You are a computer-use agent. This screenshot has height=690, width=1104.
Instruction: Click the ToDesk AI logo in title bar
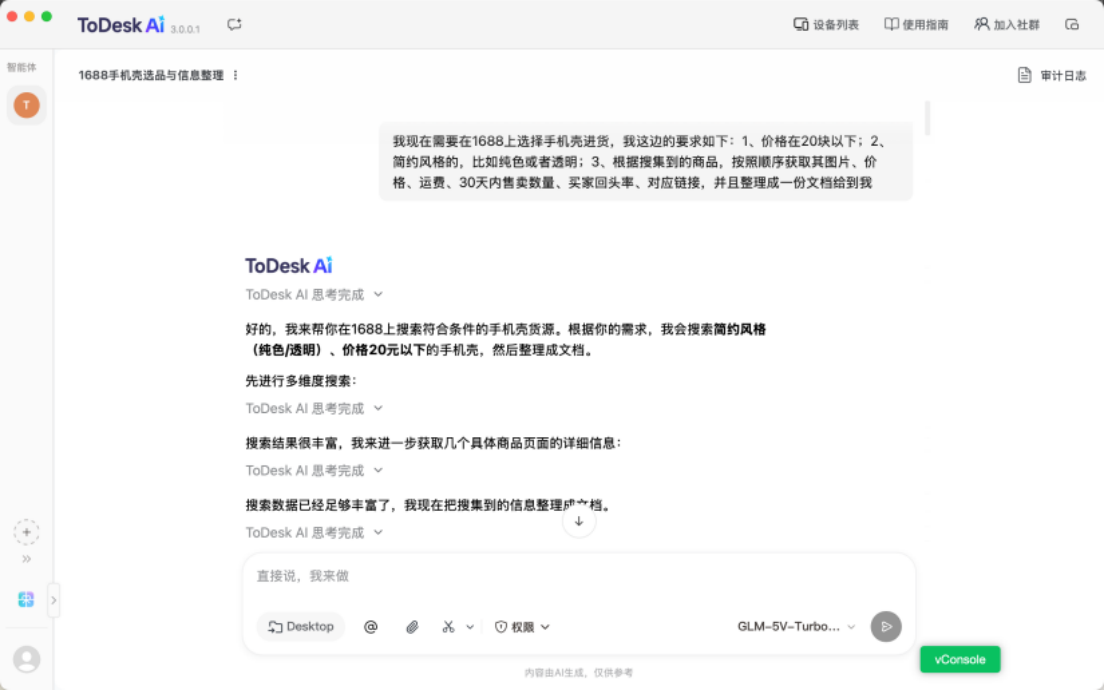pyautogui.click(x=120, y=25)
